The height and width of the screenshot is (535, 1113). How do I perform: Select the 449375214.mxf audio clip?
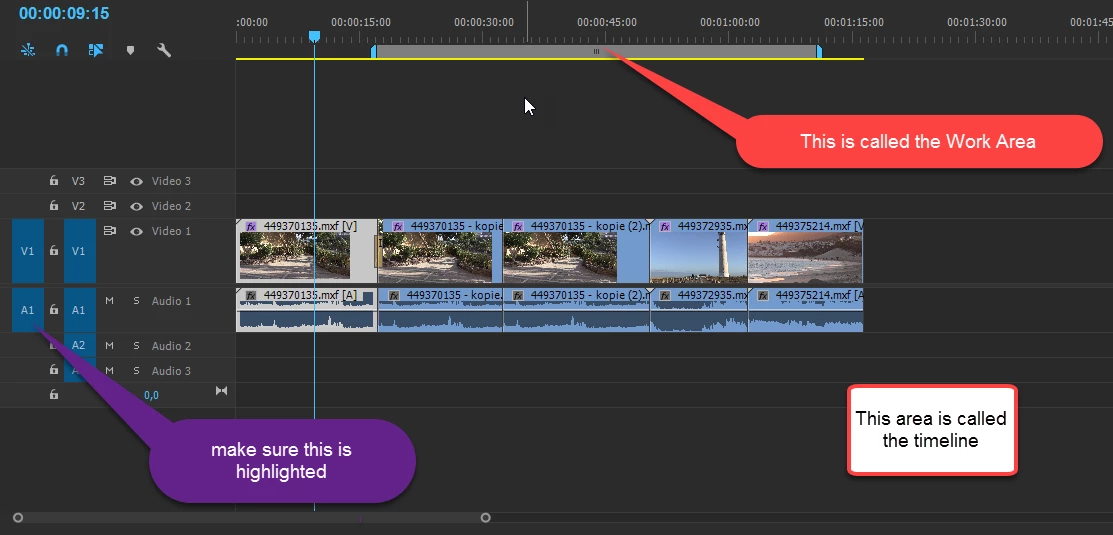coord(805,309)
